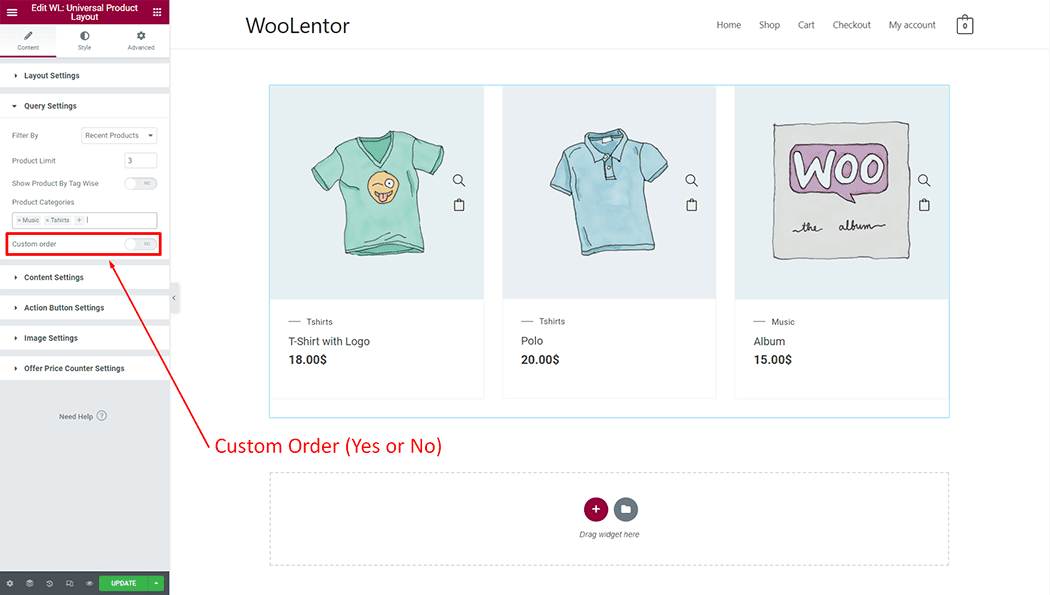Toggle Show Product By Tag Wise switch
The image size is (1050, 595).
141,184
